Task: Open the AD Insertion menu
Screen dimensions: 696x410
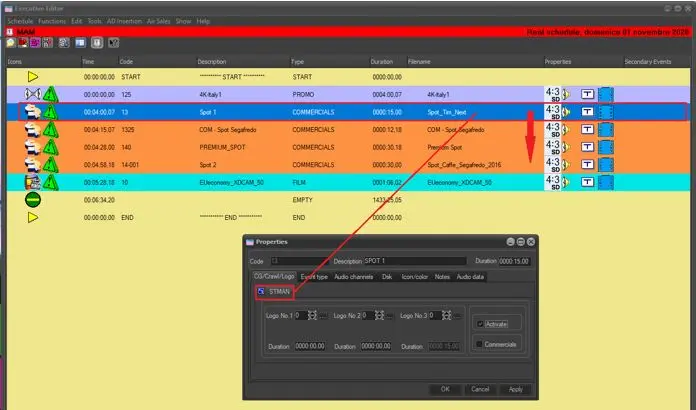Action: pyautogui.click(x=126, y=20)
